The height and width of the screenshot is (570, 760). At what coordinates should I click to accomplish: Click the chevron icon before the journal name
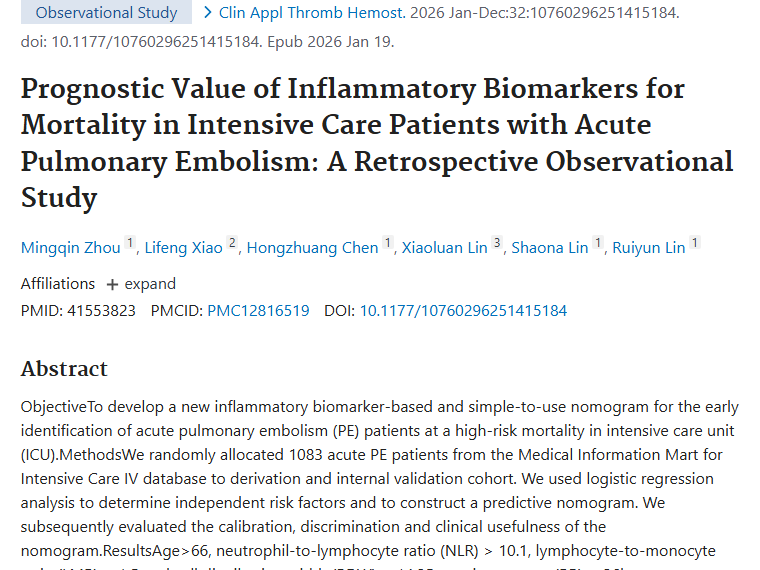pos(208,13)
